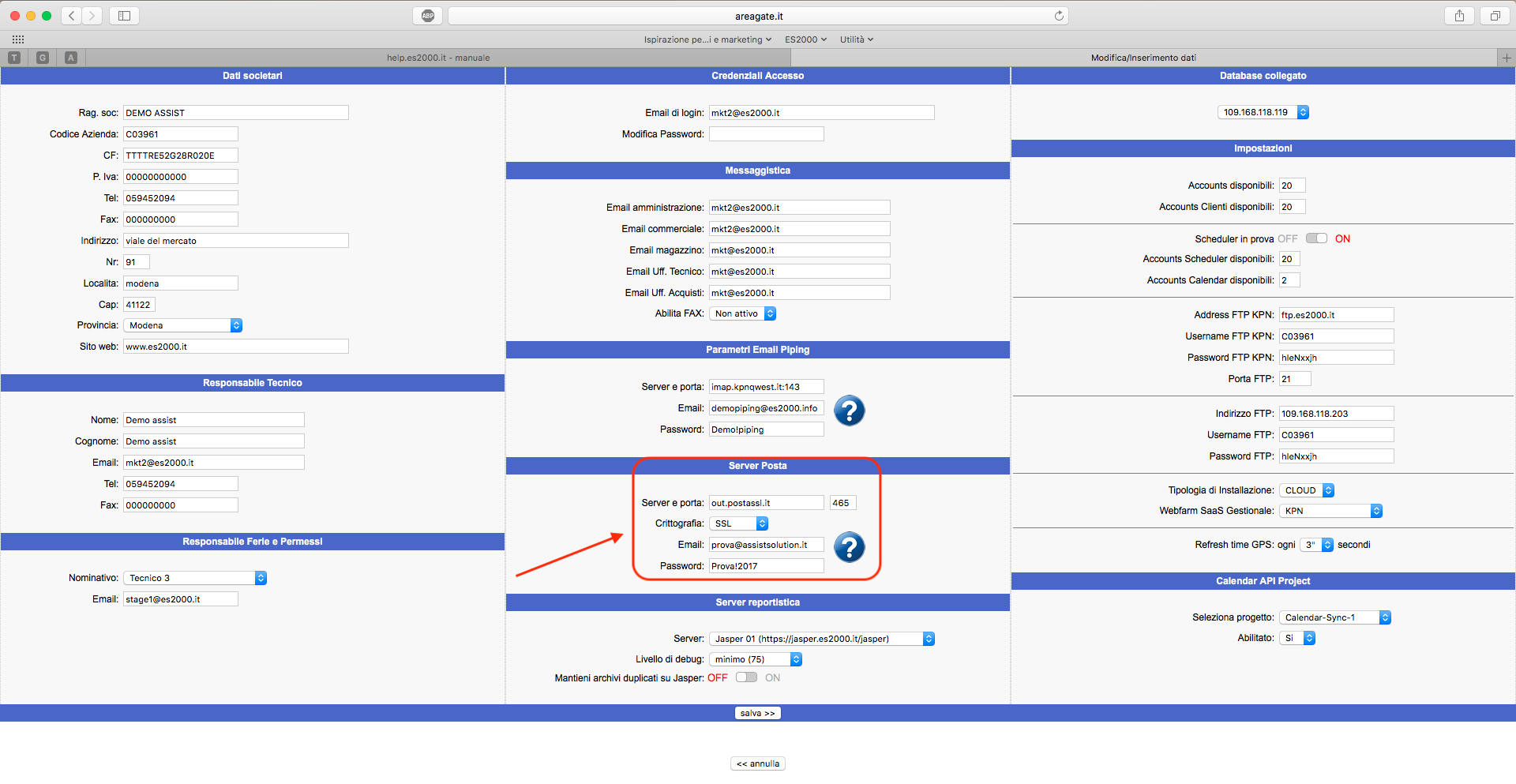Open new tab with plus icon
Image resolution: width=1516 pixels, height=784 pixels.
pyautogui.click(x=1507, y=58)
